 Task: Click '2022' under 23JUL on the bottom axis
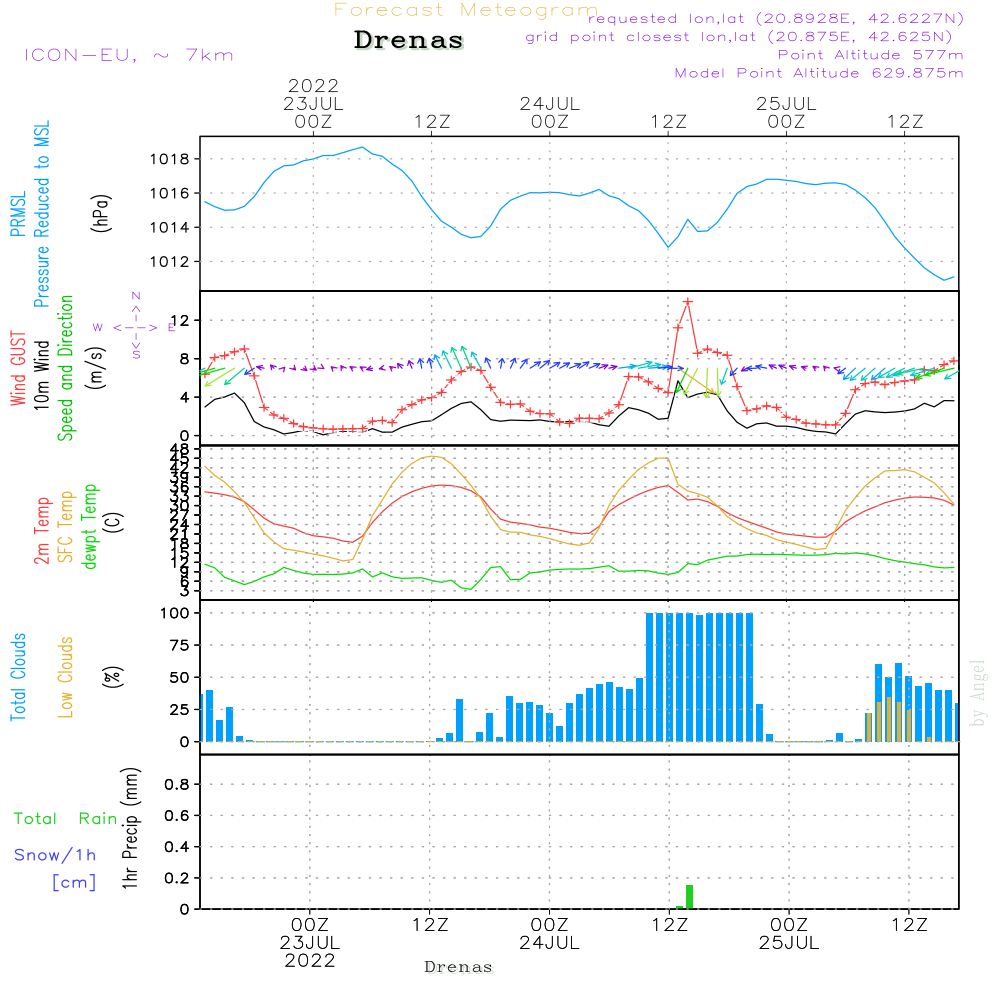click(310, 960)
